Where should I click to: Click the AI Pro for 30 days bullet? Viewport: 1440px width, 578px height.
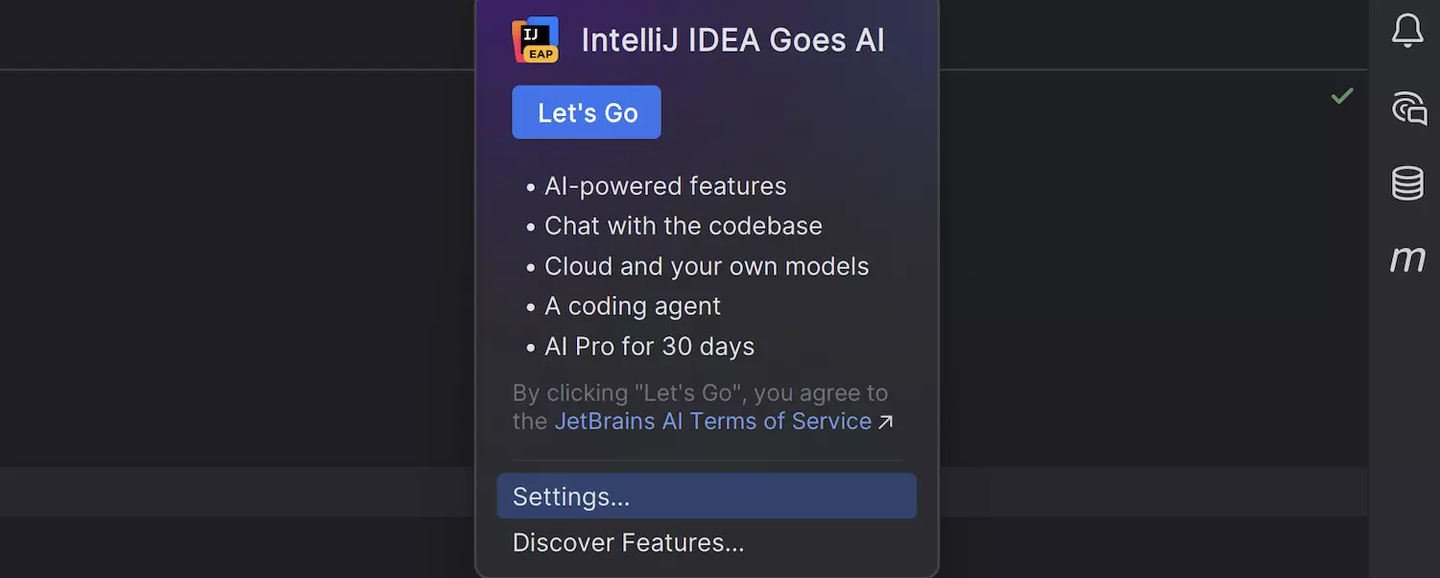pyautogui.click(x=649, y=346)
